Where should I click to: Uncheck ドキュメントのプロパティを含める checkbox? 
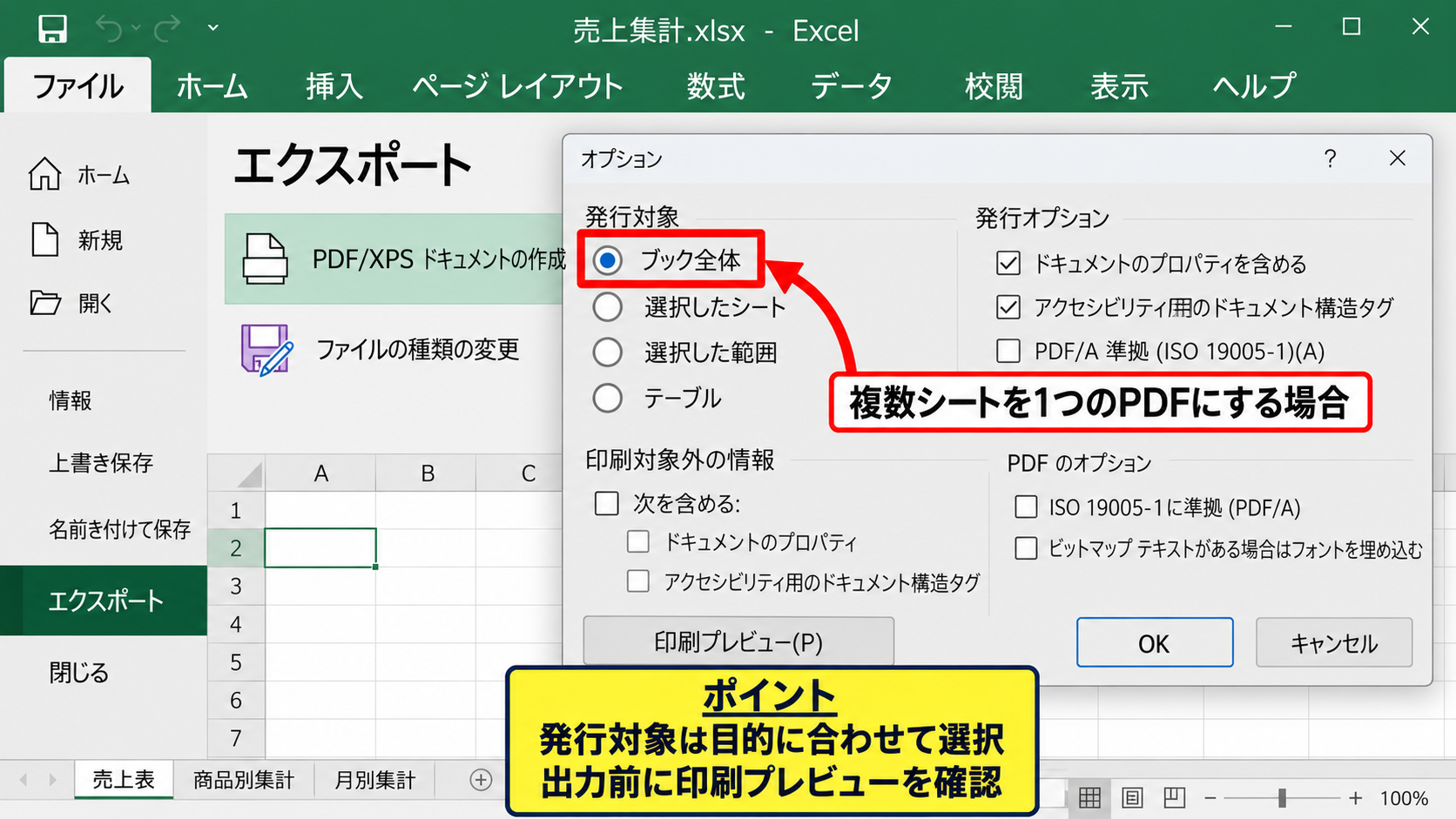(1008, 263)
